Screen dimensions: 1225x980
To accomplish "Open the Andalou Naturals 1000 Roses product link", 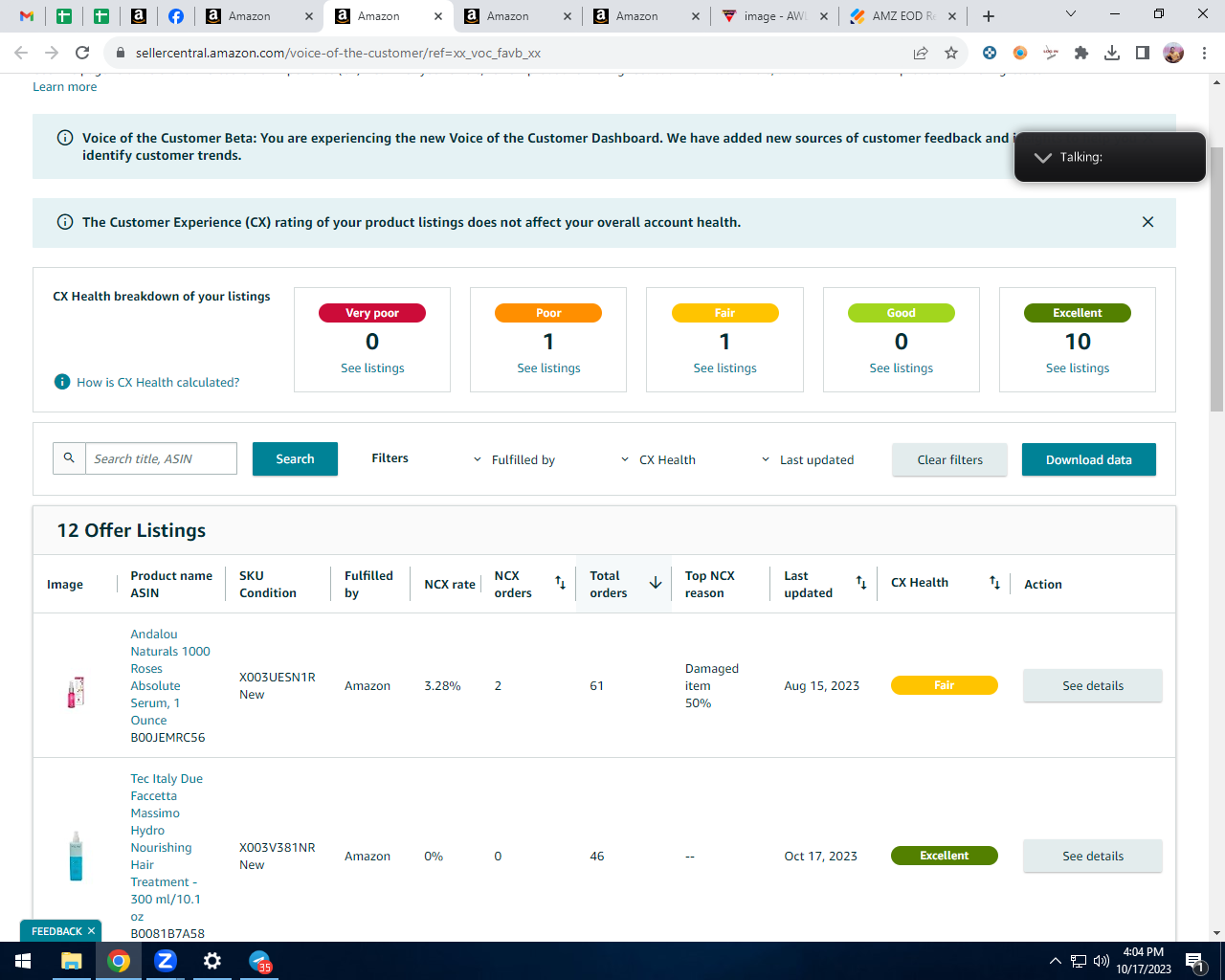I will tap(170, 677).
